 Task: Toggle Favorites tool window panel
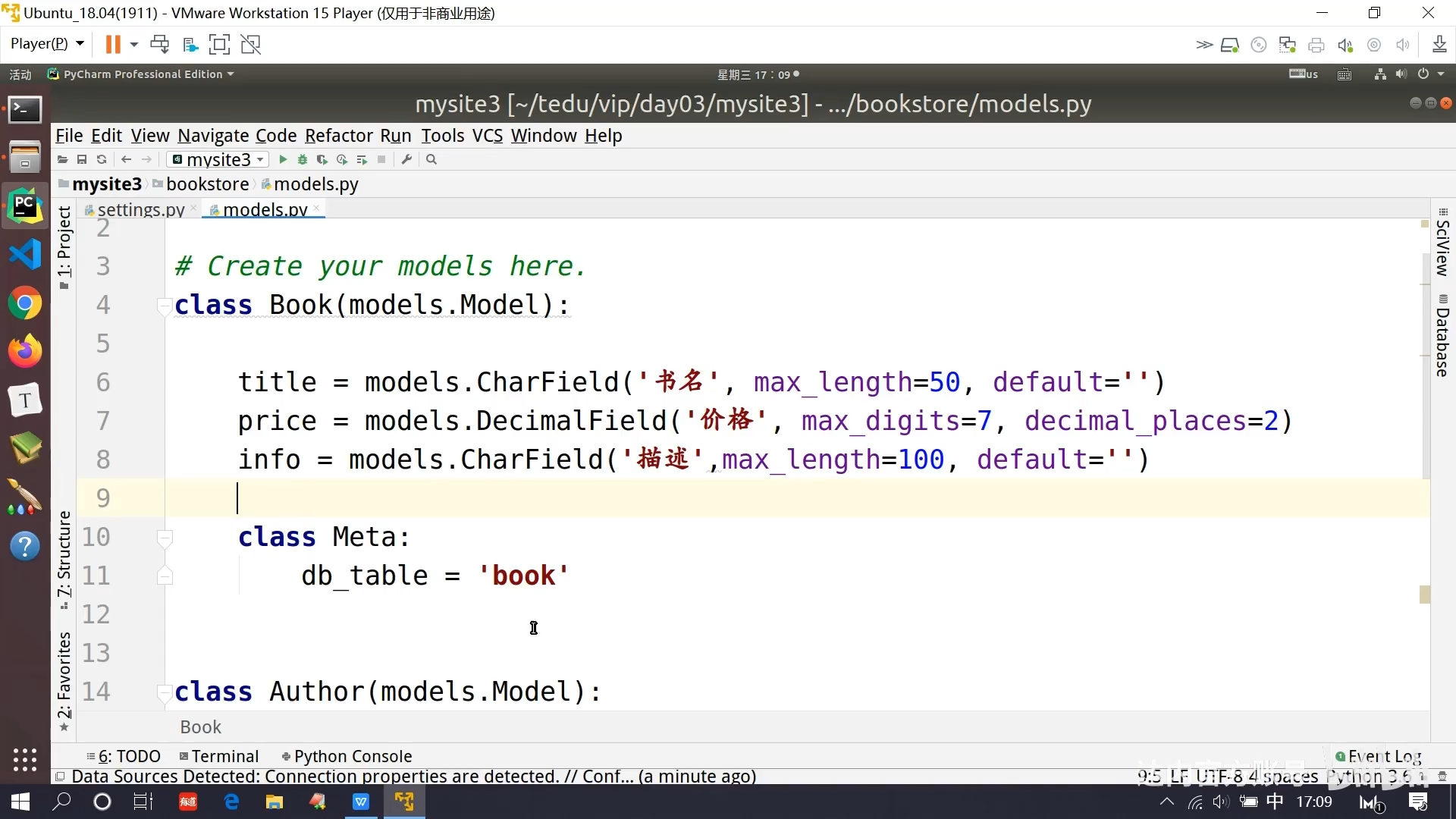pyautogui.click(x=64, y=681)
